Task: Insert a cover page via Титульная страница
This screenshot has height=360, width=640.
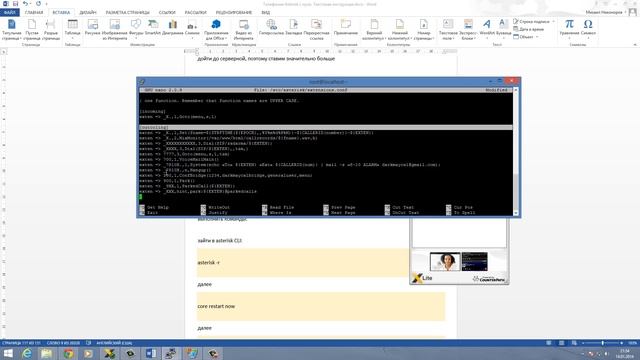Action: click(11, 29)
